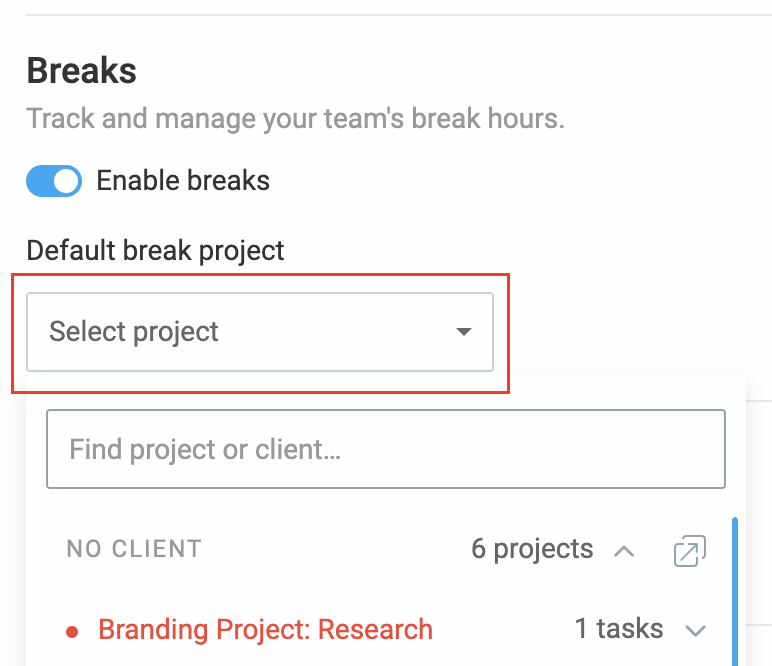Toggle the Enable breaks switch
This screenshot has height=666, width=772.
coord(54,181)
